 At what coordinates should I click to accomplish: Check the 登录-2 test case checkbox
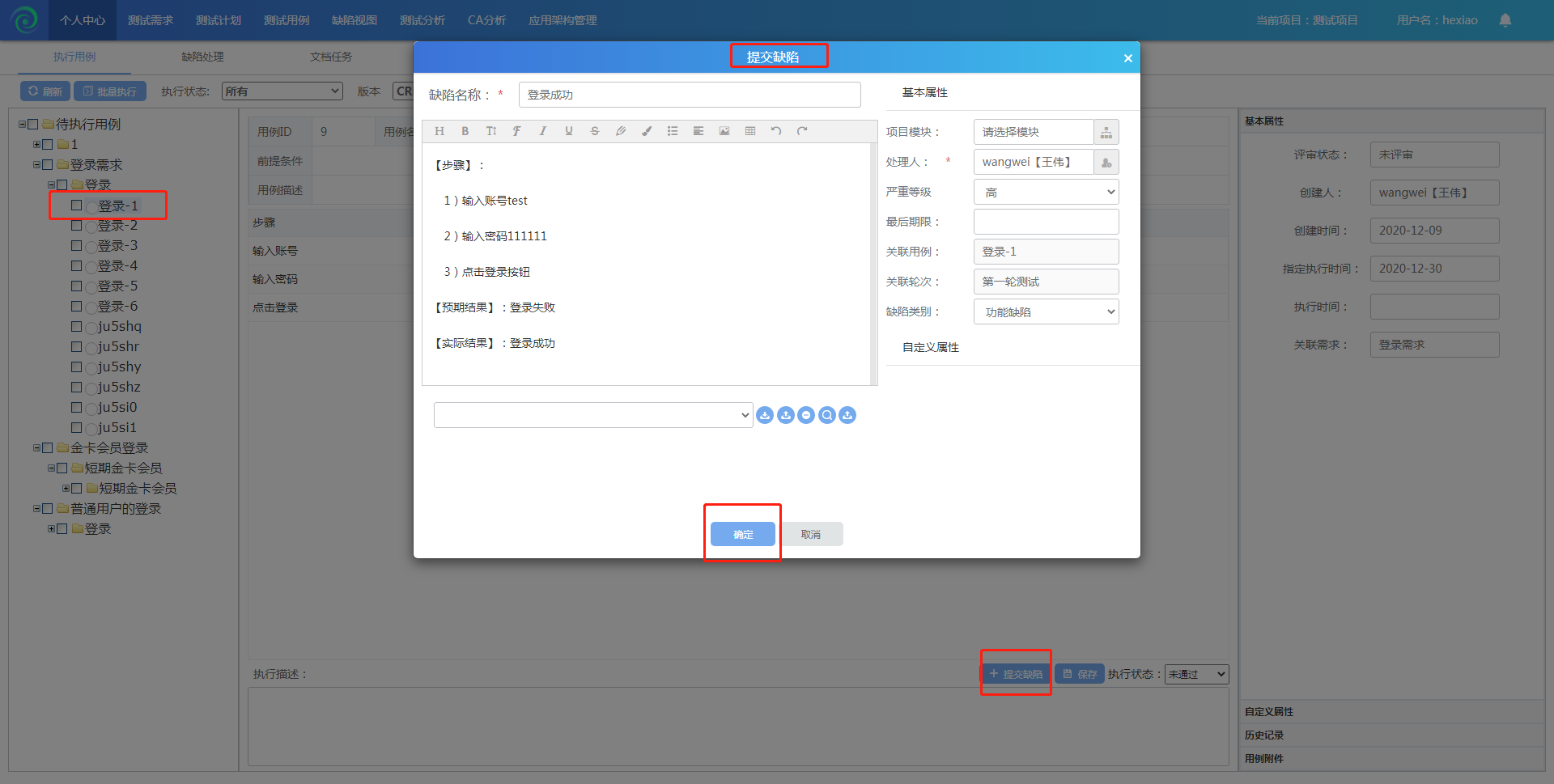[77, 226]
